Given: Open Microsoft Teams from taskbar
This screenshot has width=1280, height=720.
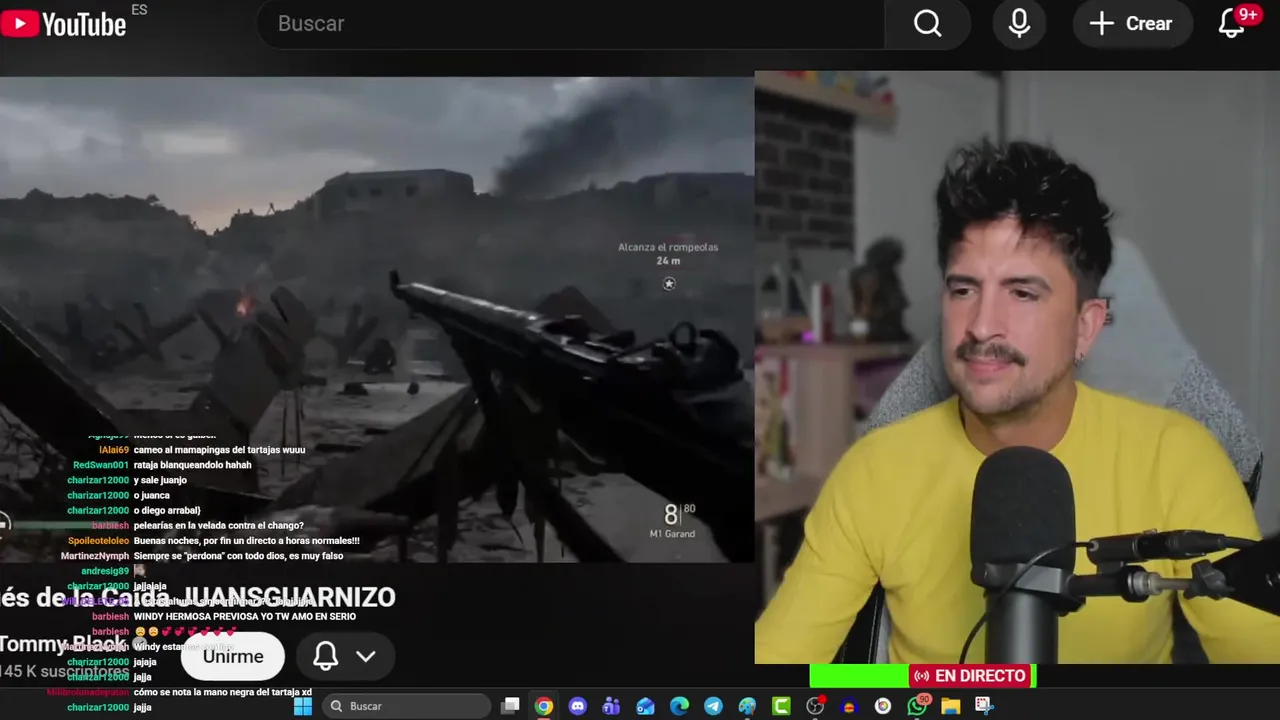Looking at the screenshot, I should pos(611,706).
